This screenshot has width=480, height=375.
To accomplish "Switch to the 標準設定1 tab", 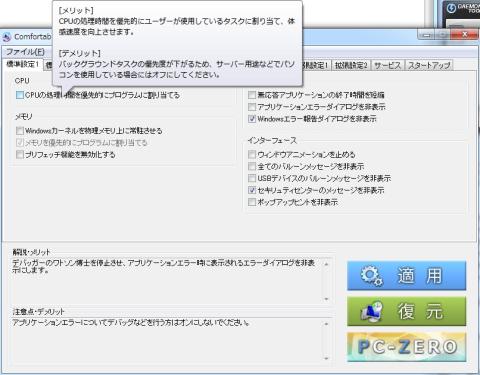I will click(x=22, y=64).
